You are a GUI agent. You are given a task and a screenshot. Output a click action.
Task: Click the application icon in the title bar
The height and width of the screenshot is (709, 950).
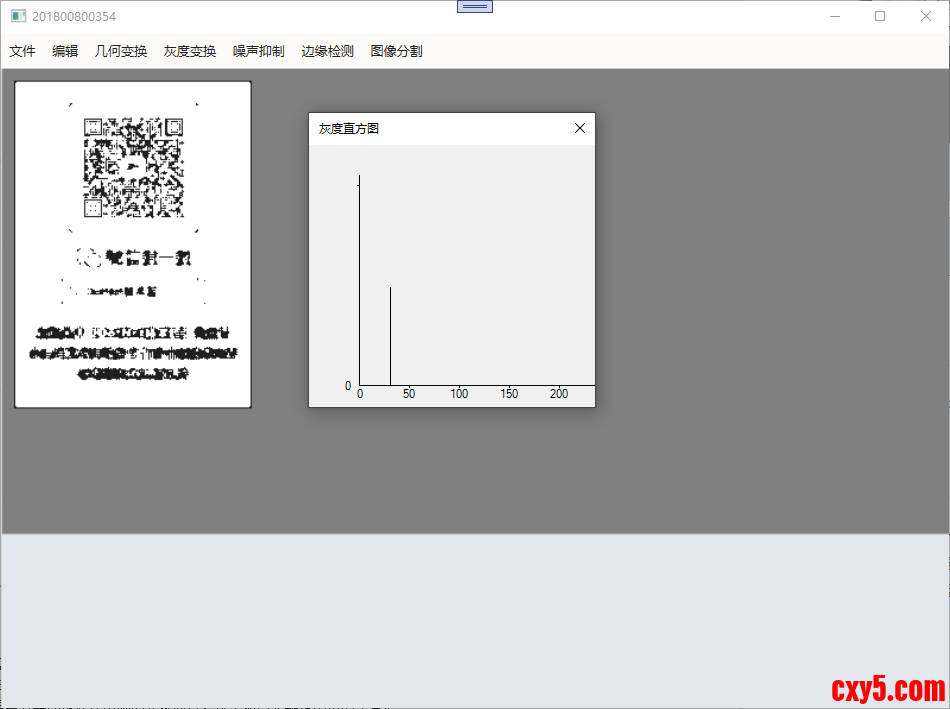[18, 17]
